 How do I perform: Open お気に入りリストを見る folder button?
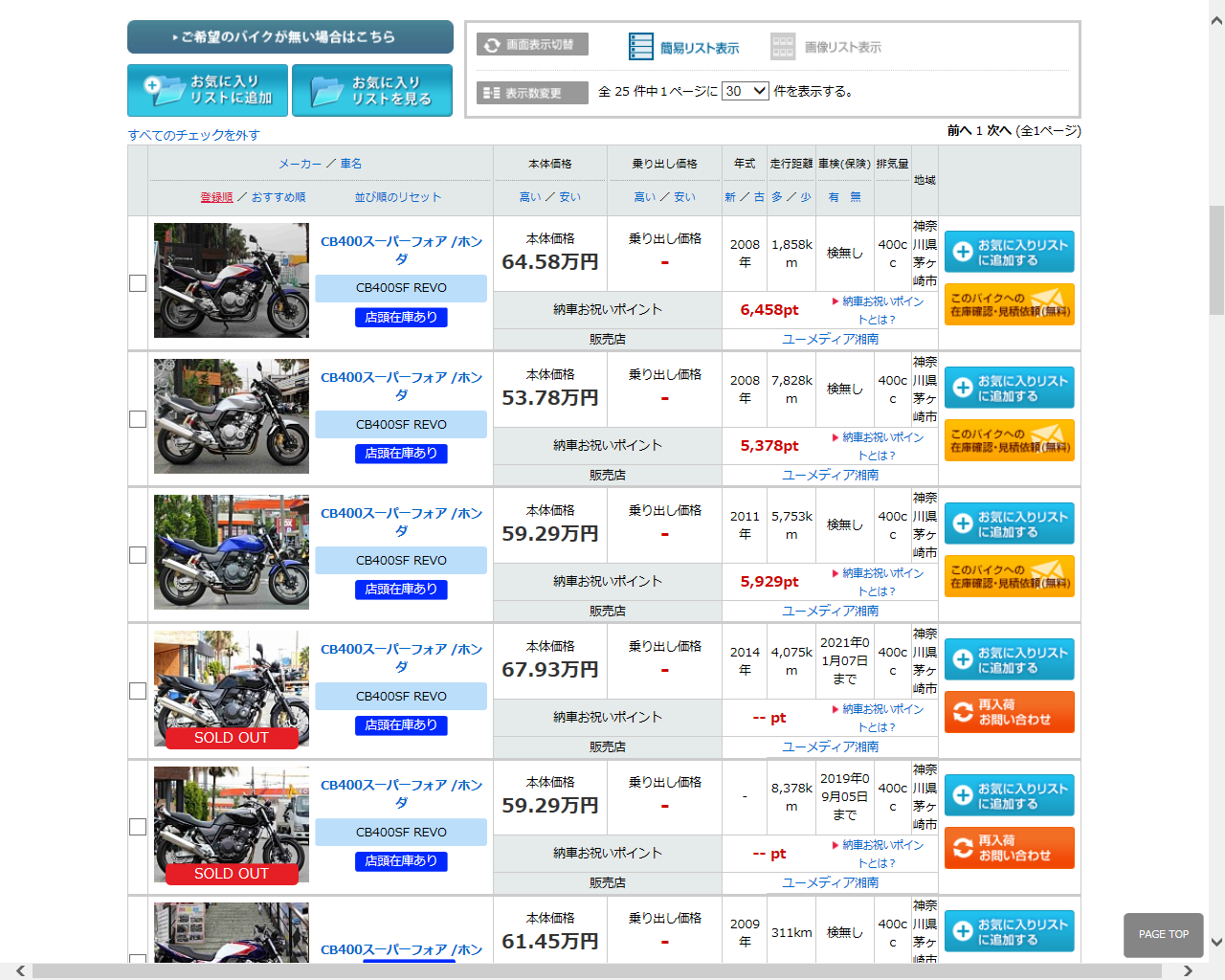point(372,90)
